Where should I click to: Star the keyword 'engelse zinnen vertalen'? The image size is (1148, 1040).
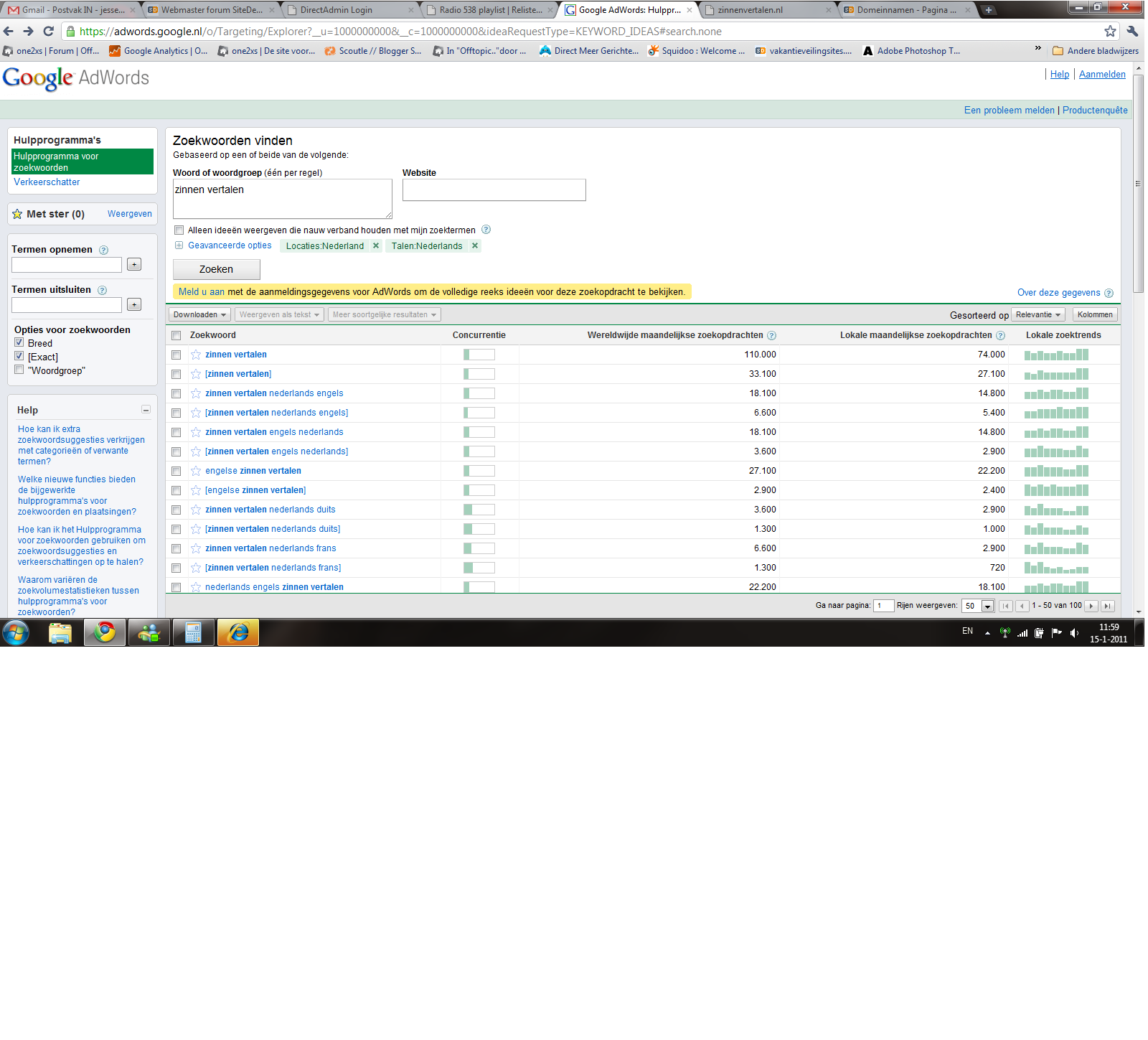[196, 471]
